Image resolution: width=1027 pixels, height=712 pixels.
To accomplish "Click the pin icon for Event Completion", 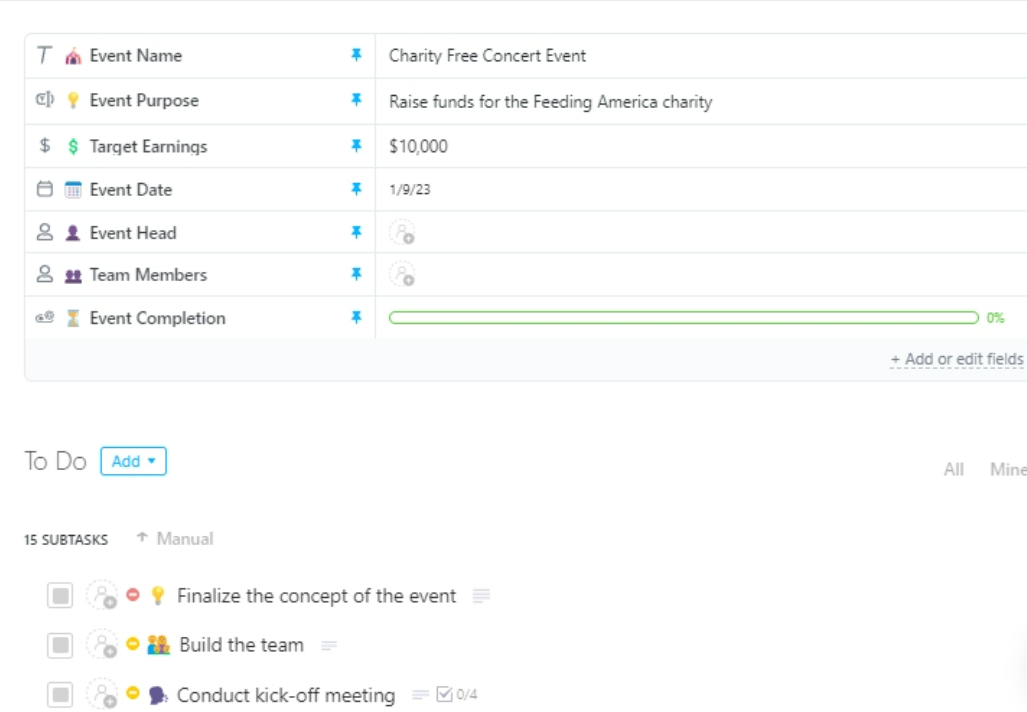I will 356,318.
